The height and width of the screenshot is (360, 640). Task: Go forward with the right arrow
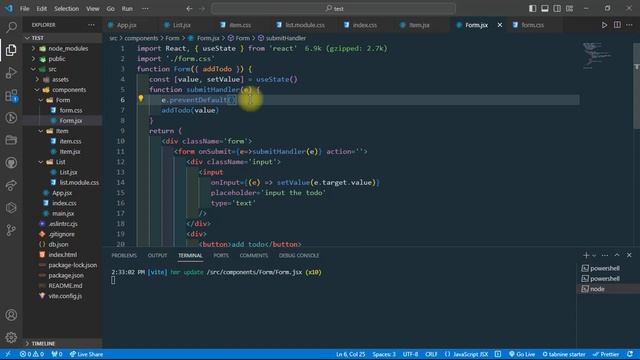point(202,8)
